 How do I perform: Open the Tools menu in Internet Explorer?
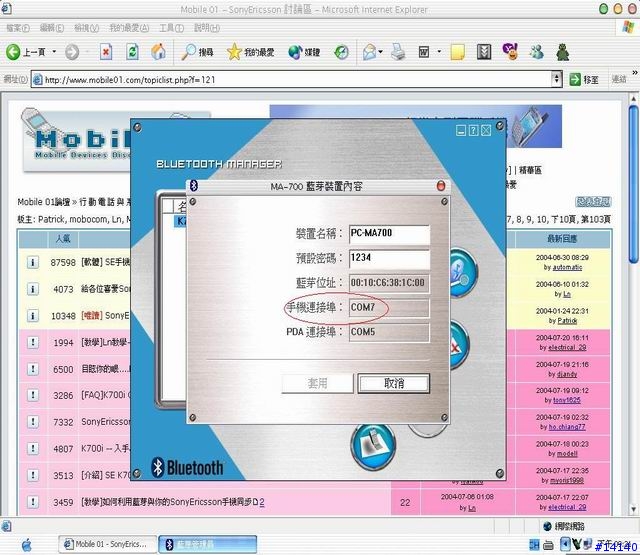click(171, 28)
